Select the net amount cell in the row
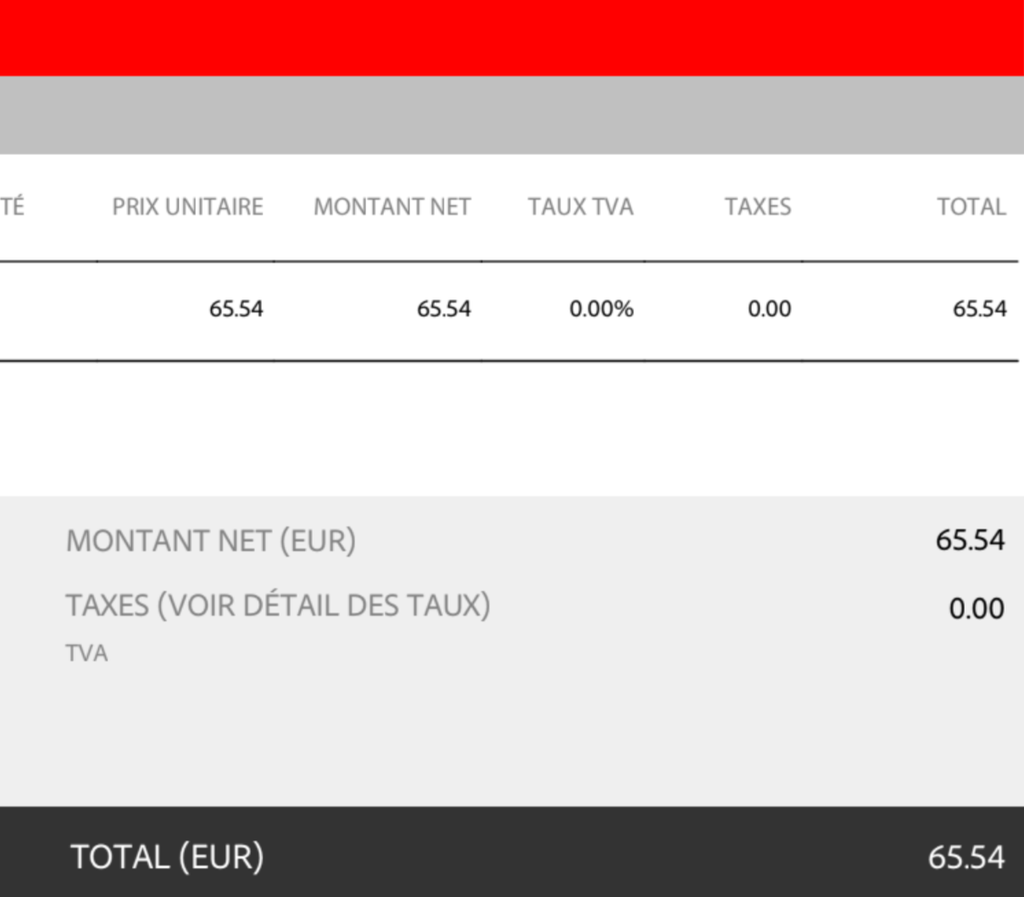1024x897 pixels. click(443, 309)
